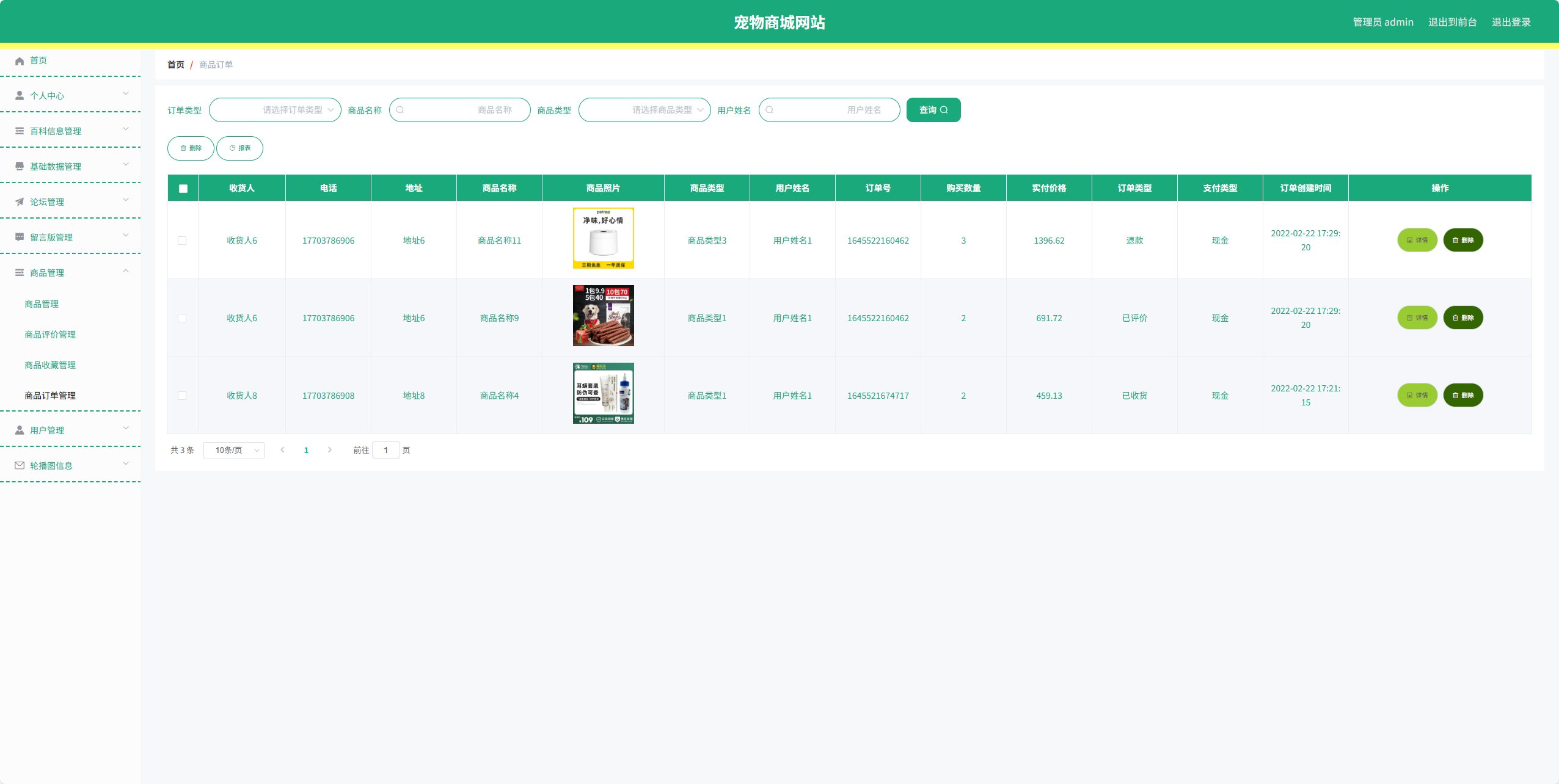Click 详情 for order 商品名称9
The width and height of the screenshot is (1559, 784).
[x=1417, y=318]
